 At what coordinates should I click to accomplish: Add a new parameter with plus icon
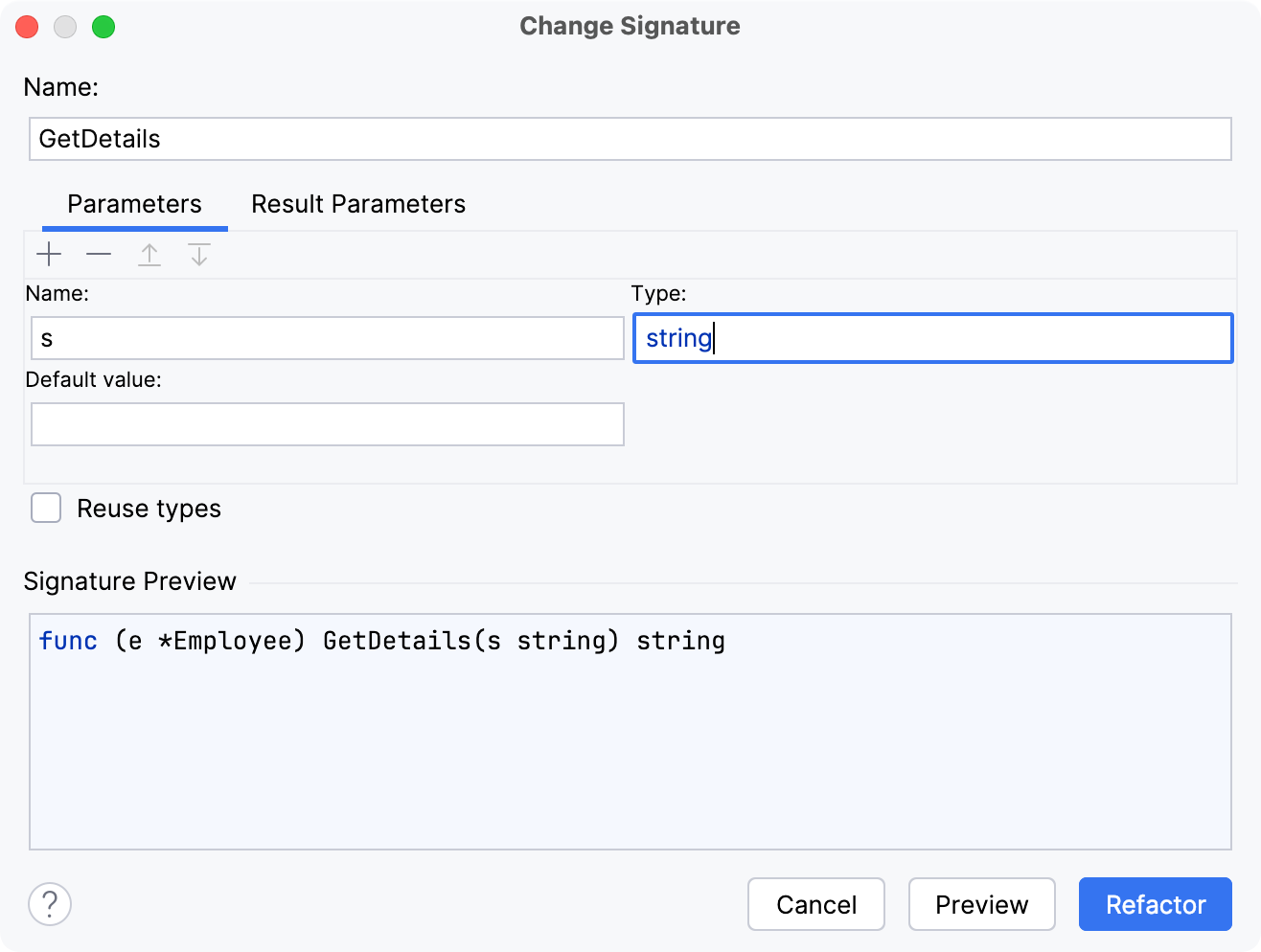(49, 255)
